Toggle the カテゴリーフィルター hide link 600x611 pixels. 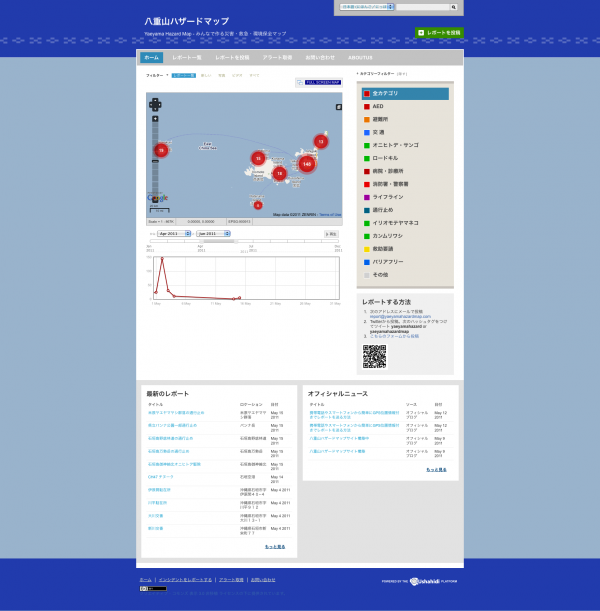[x=402, y=74]
